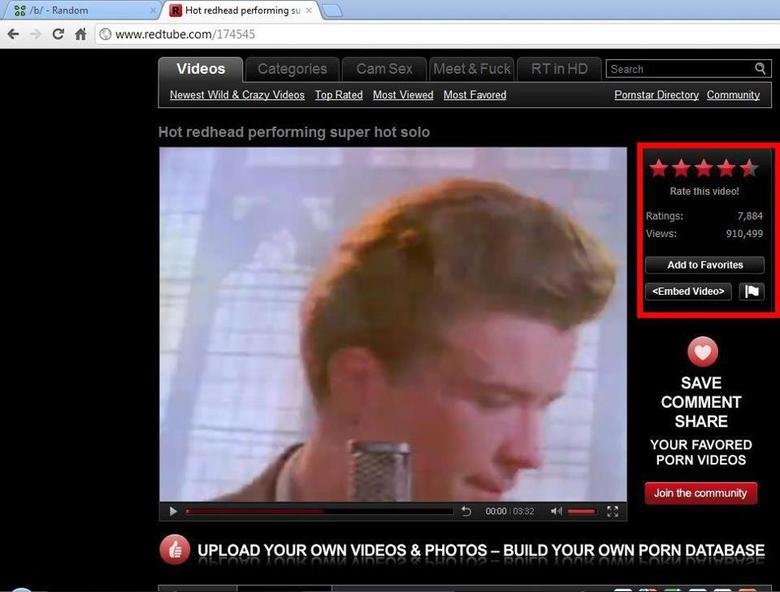Go to the browser home page icon
Image resolution: width=780 pixels, height=592 pixels.
point(81,34)
